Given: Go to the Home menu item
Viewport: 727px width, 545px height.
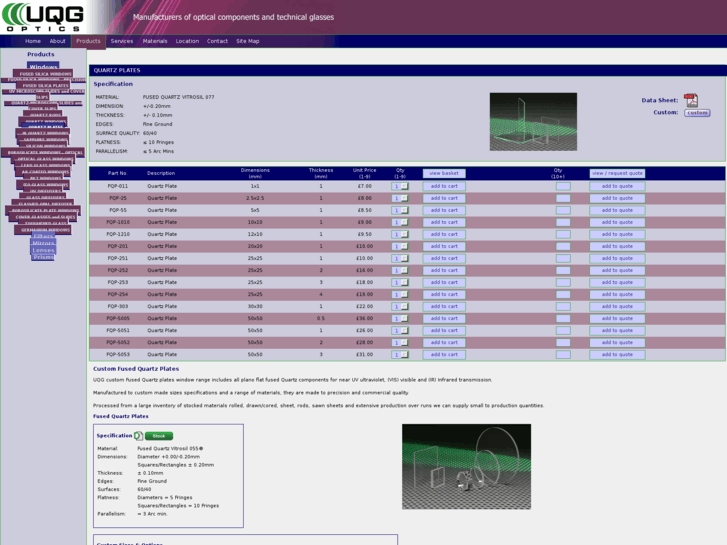Looking at the screenshot, I should 32,41.
